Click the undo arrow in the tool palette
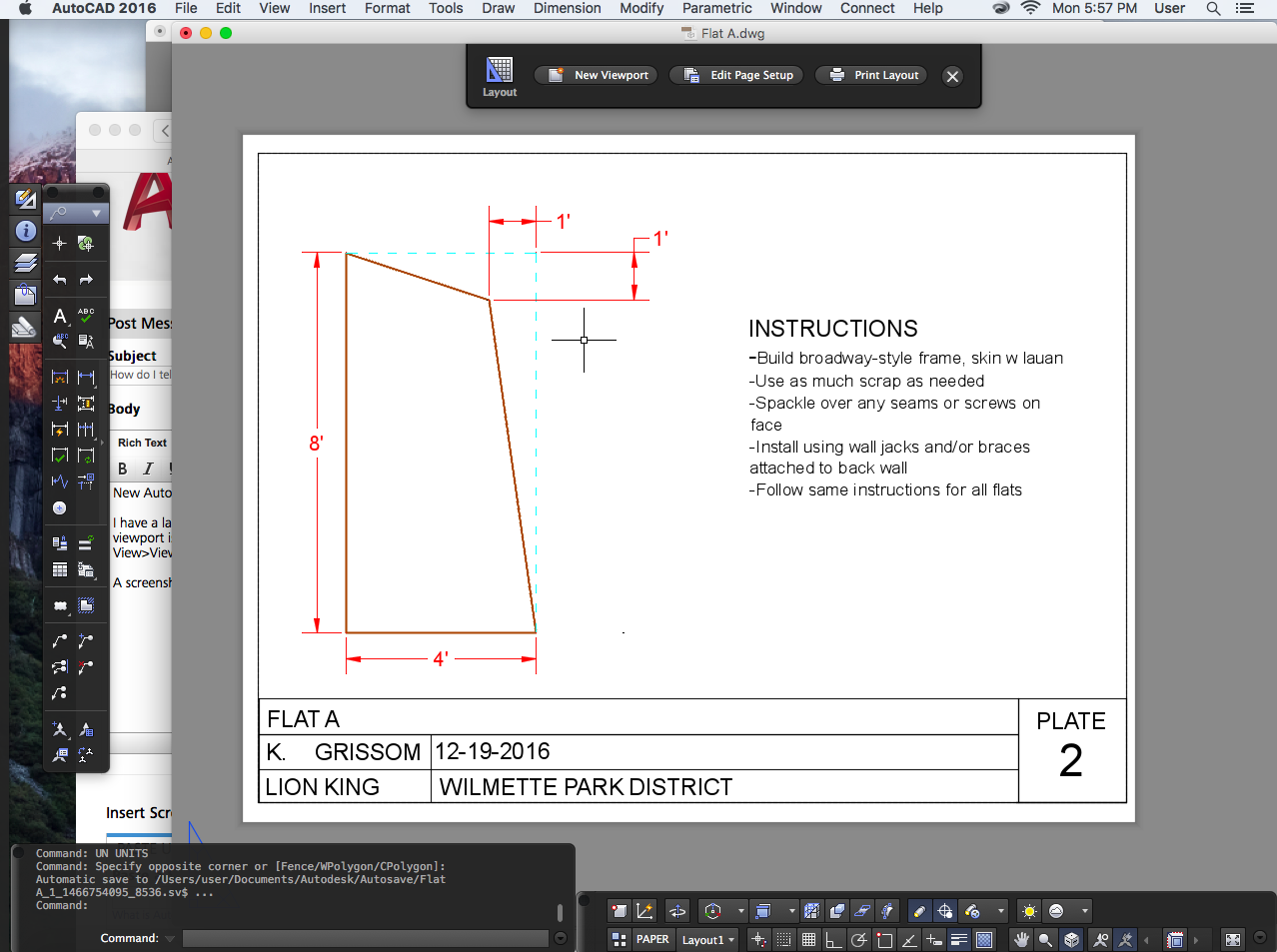The height and width of the screenshot is (952, 1277). coord(60,280)
